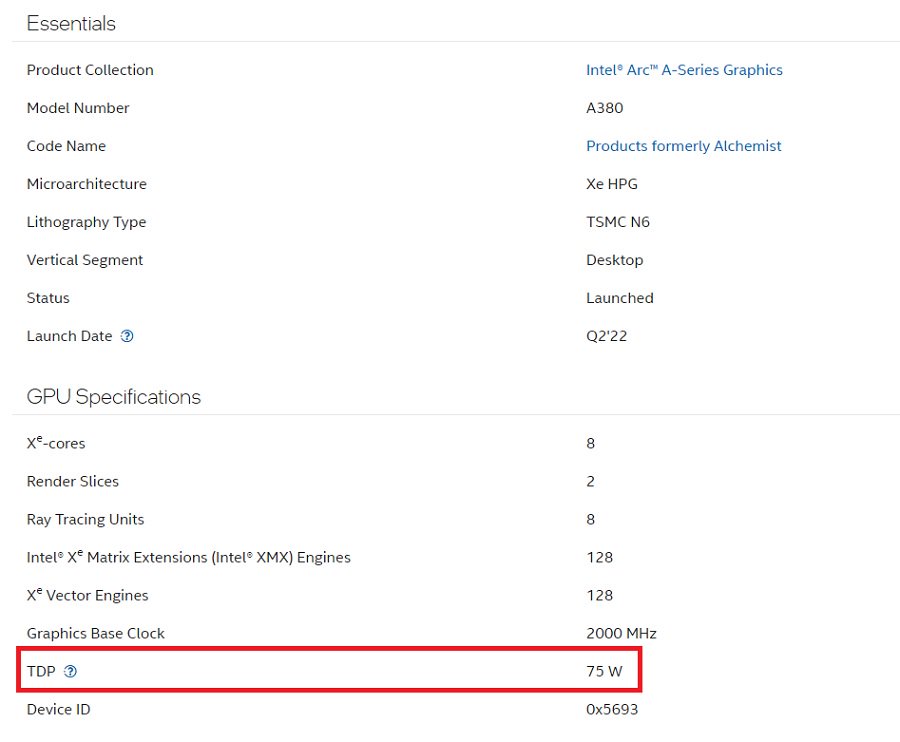Click the Xe Vector Engines label
Image resolution: width=900 pixels, height=742 pixels.
click(87, 595)
